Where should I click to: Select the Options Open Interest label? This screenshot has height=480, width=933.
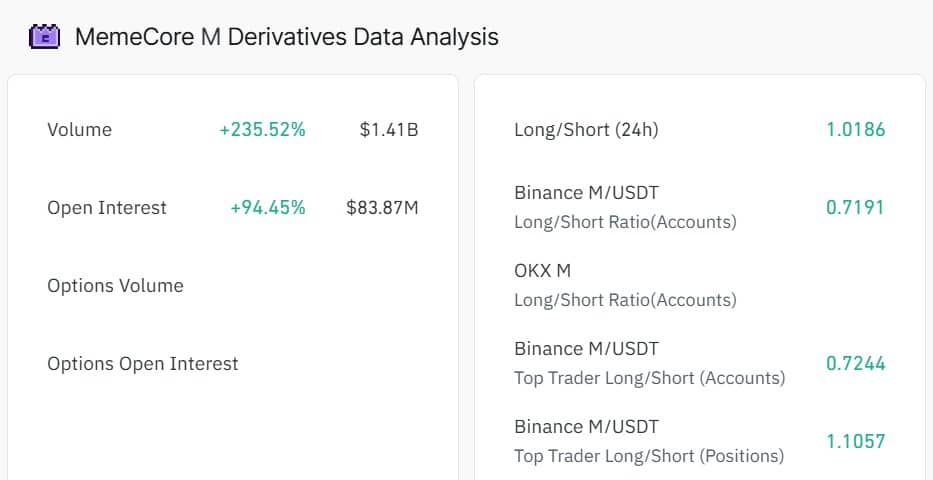pyautogui.click(x=142, y=364)
